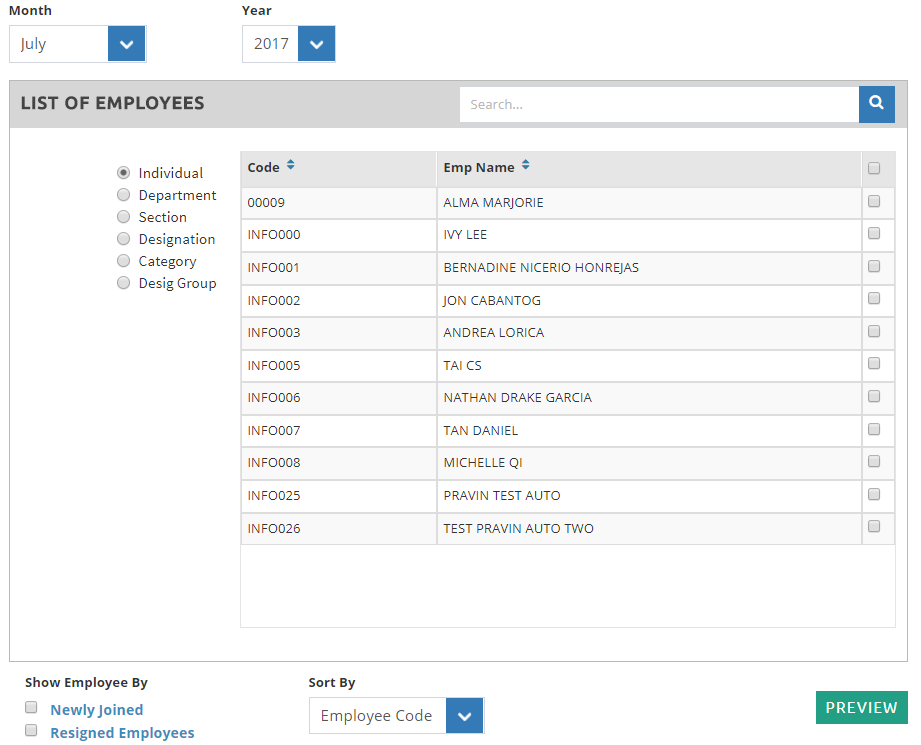
Task: Click the magnifier search icon button
Action: pos(876,104)
